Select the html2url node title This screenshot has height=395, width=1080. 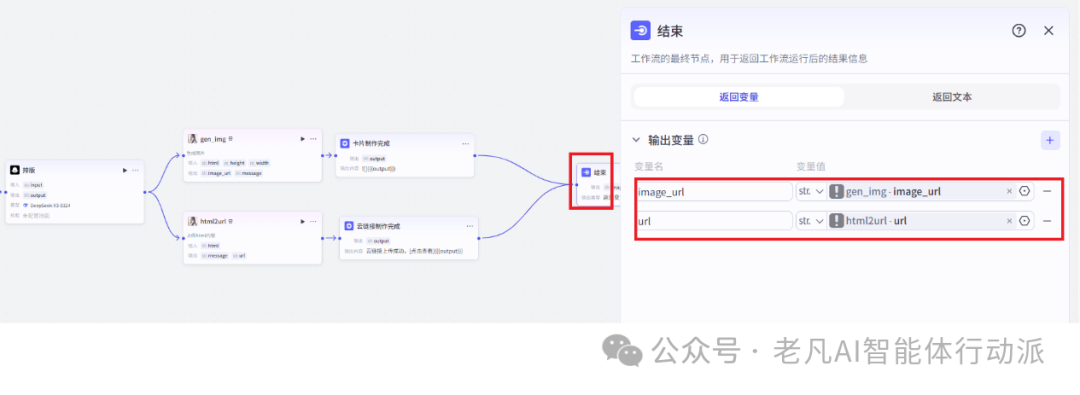click(x=214, y=221)
